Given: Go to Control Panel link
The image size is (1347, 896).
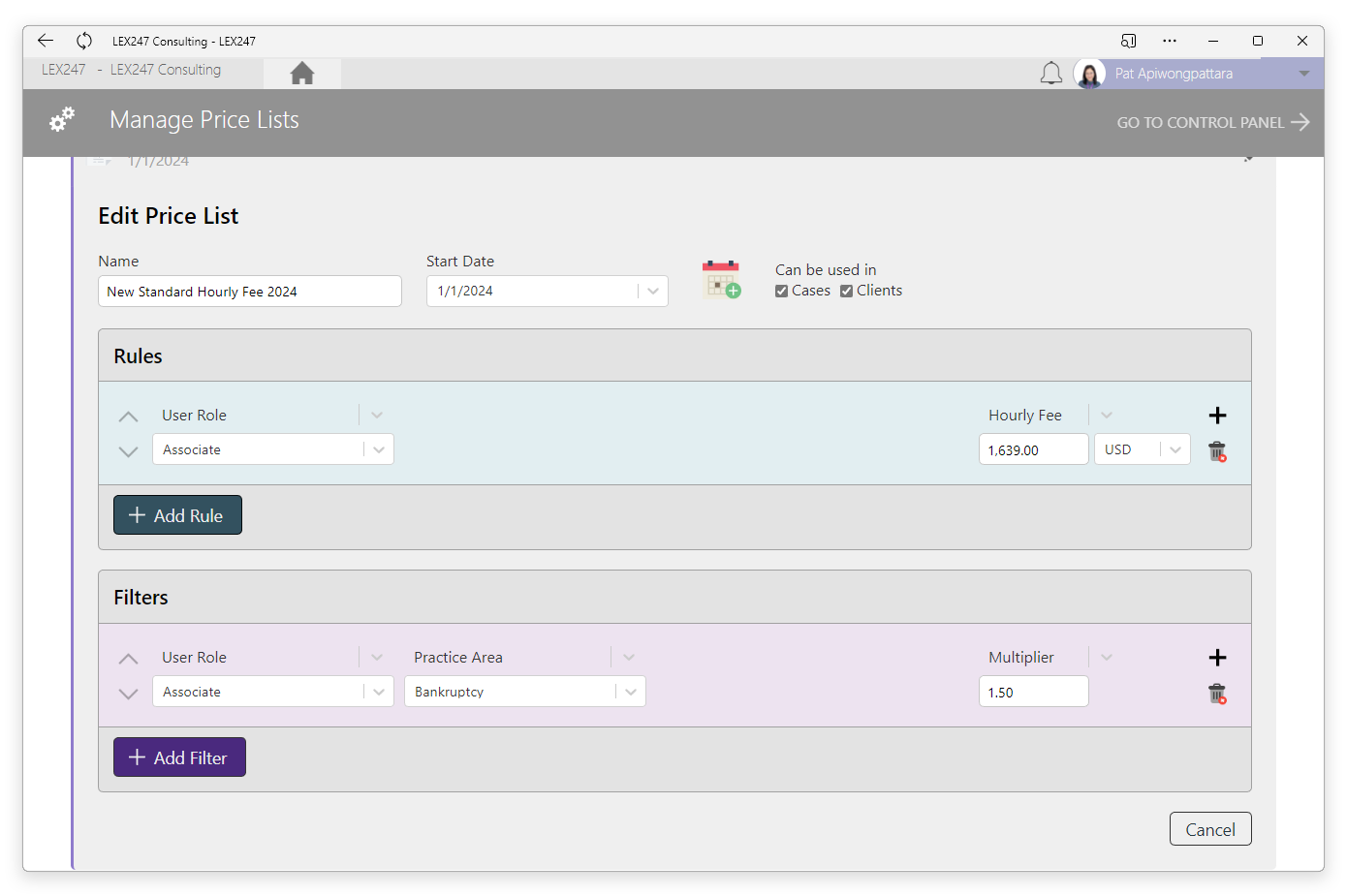Looking at the screenshot, I should click(1213, 122).
